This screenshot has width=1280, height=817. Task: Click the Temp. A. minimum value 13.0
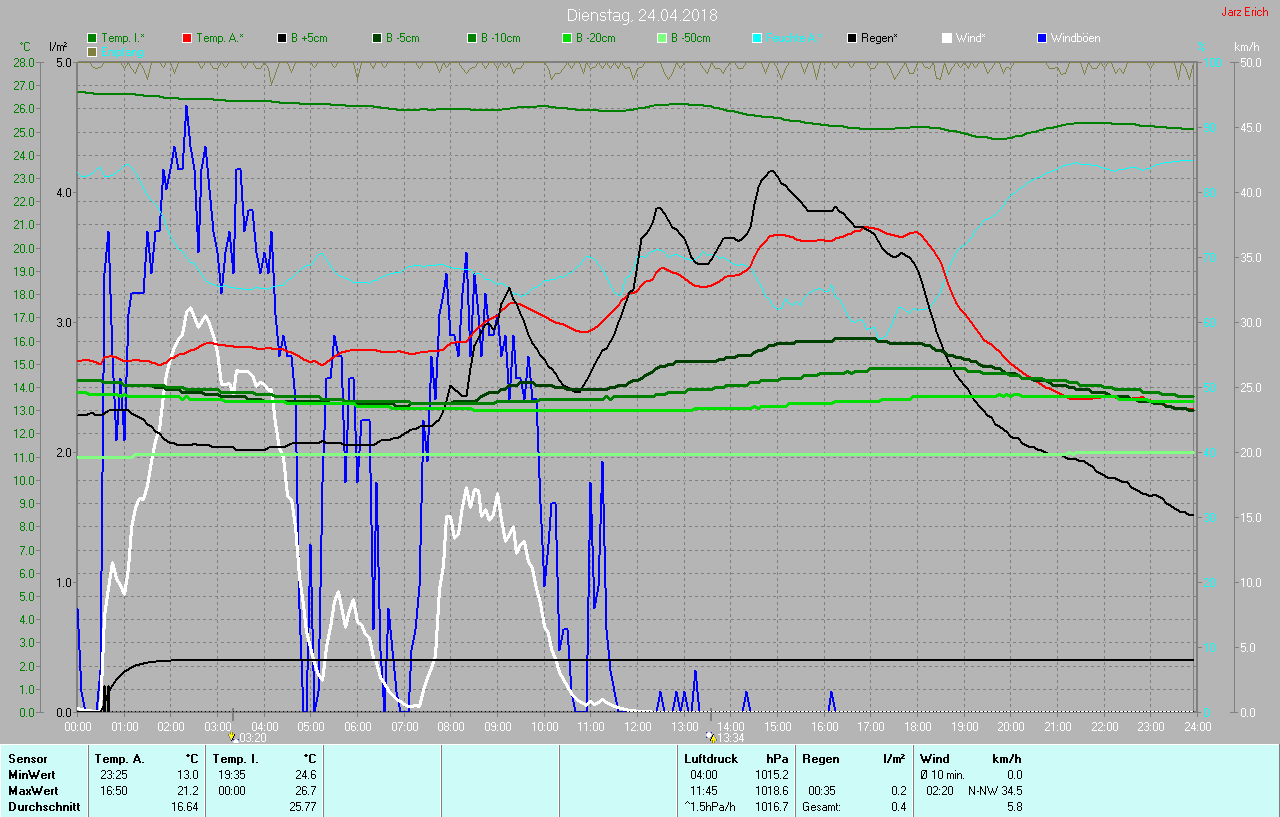(188, 775)
